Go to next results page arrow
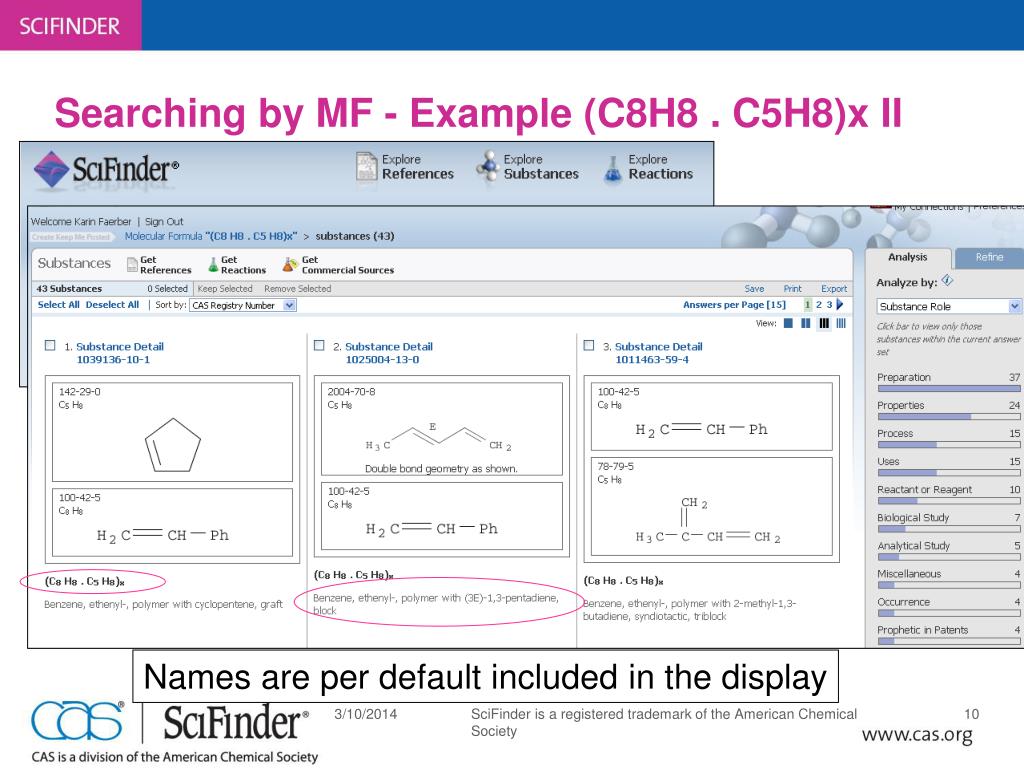The width and height of the screenshot is (1024, 768). [x=840, y=304]
